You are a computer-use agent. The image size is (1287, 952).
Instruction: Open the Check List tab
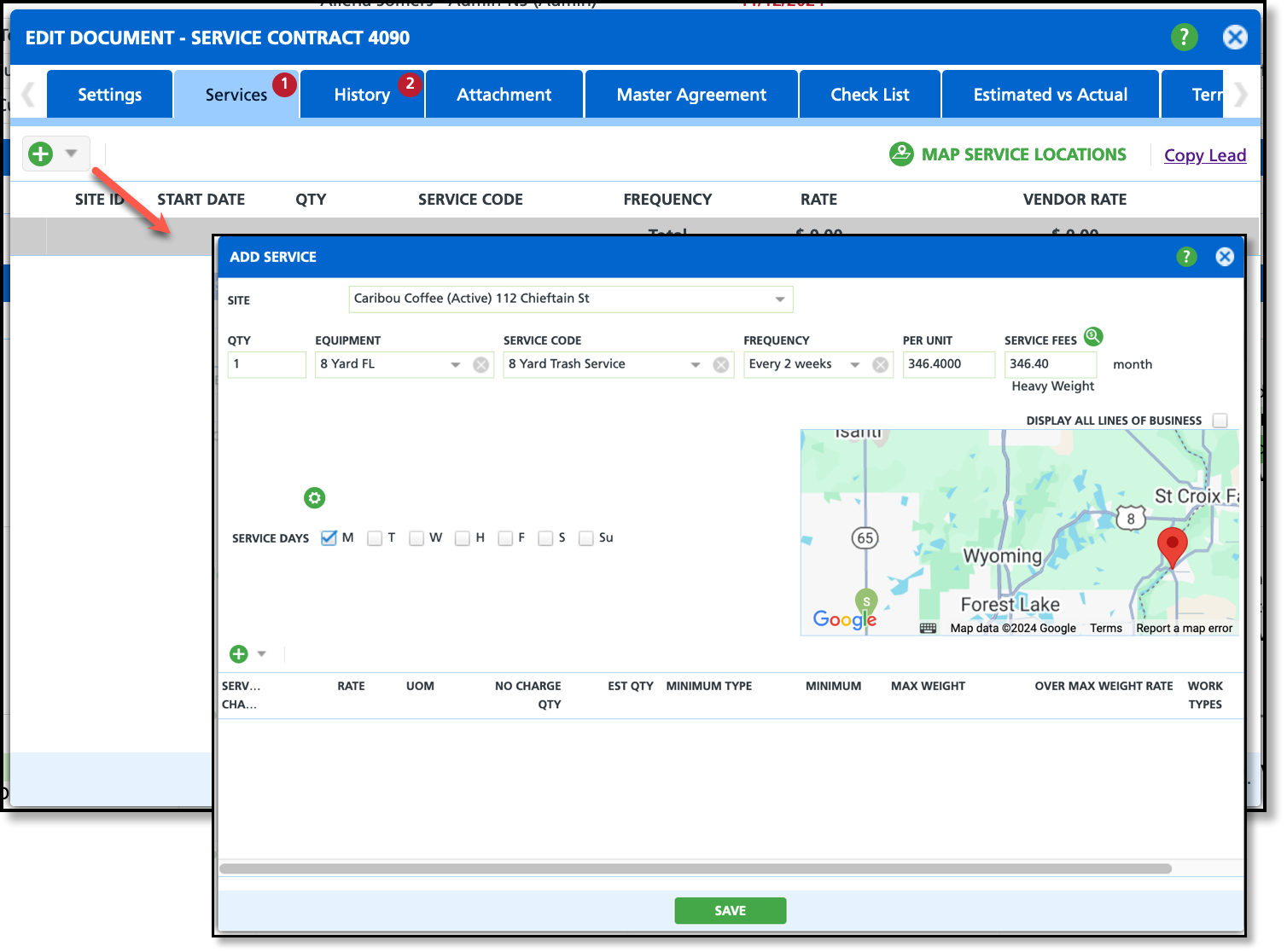870,95
